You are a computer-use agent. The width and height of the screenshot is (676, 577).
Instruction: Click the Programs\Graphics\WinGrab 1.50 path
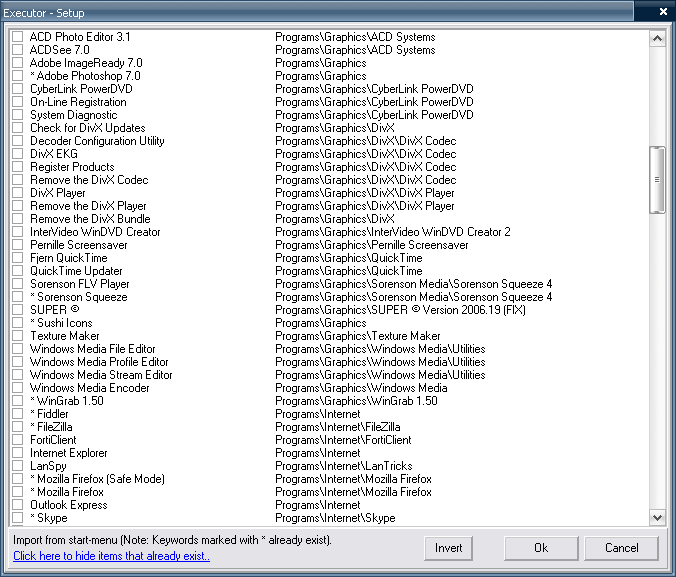click(x=356, y=401)
